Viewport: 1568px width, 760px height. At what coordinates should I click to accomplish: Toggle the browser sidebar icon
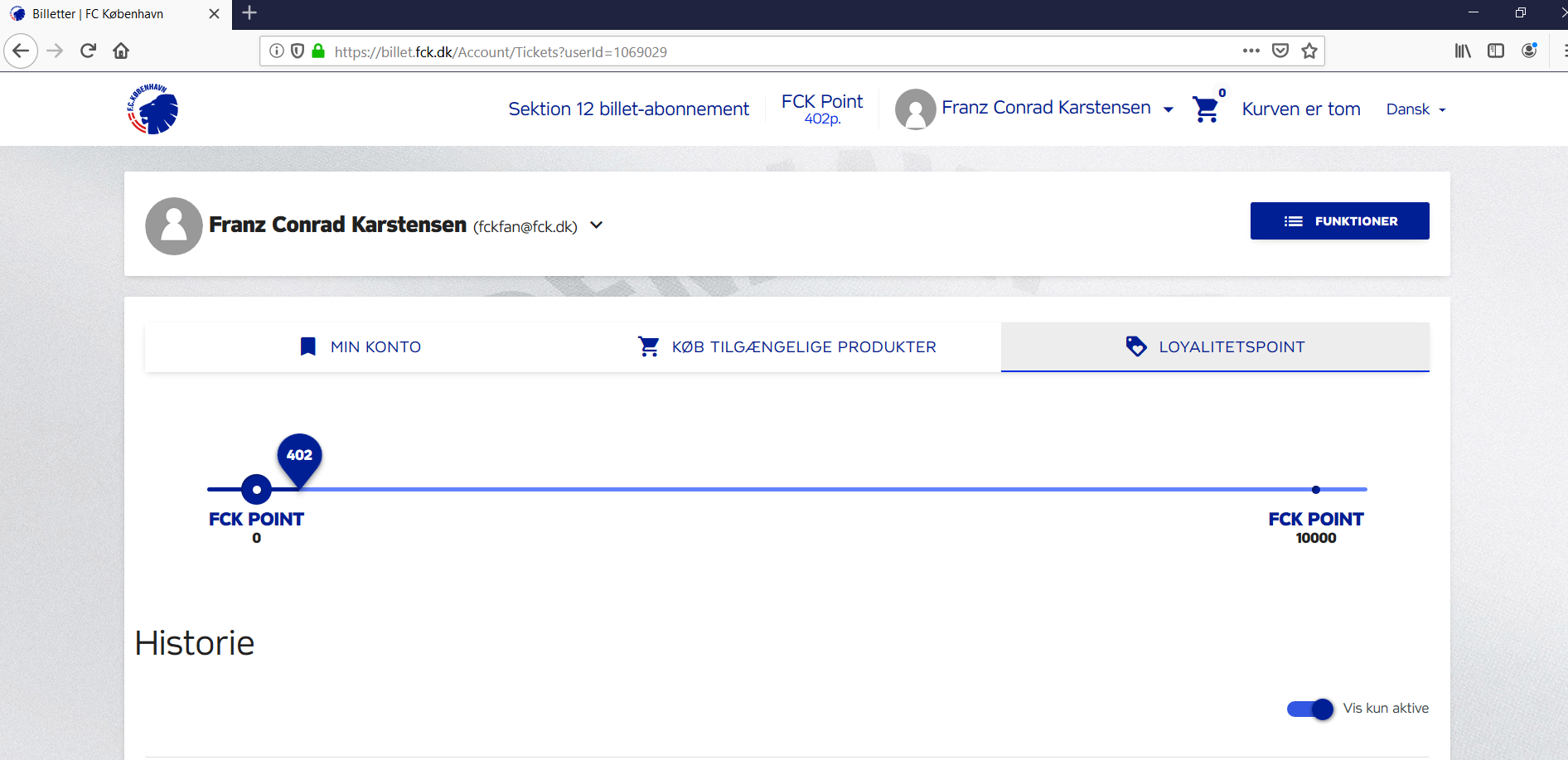pyautogui.click(x=1496, y=51)
